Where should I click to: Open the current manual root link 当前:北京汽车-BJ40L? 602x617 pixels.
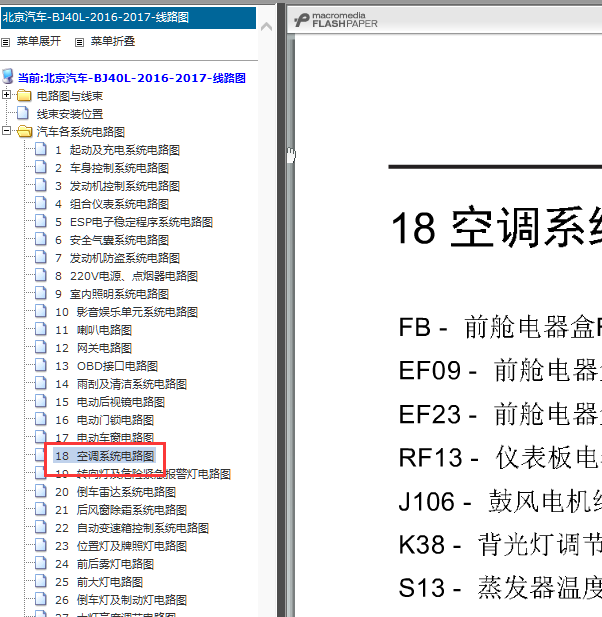click(132, 78)
